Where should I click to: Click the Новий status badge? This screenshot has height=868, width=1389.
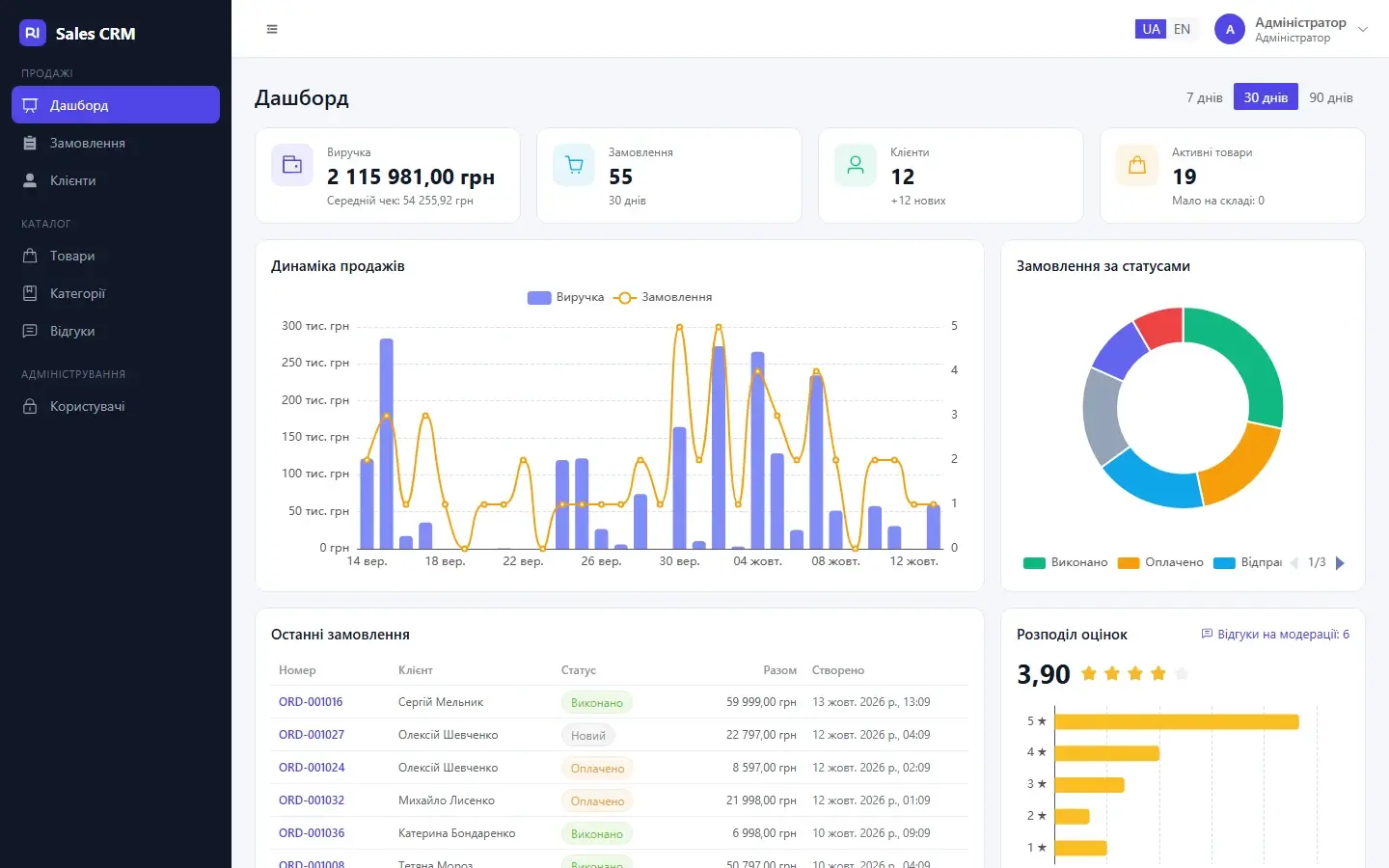pyautogui.click(x=587, y=735)
